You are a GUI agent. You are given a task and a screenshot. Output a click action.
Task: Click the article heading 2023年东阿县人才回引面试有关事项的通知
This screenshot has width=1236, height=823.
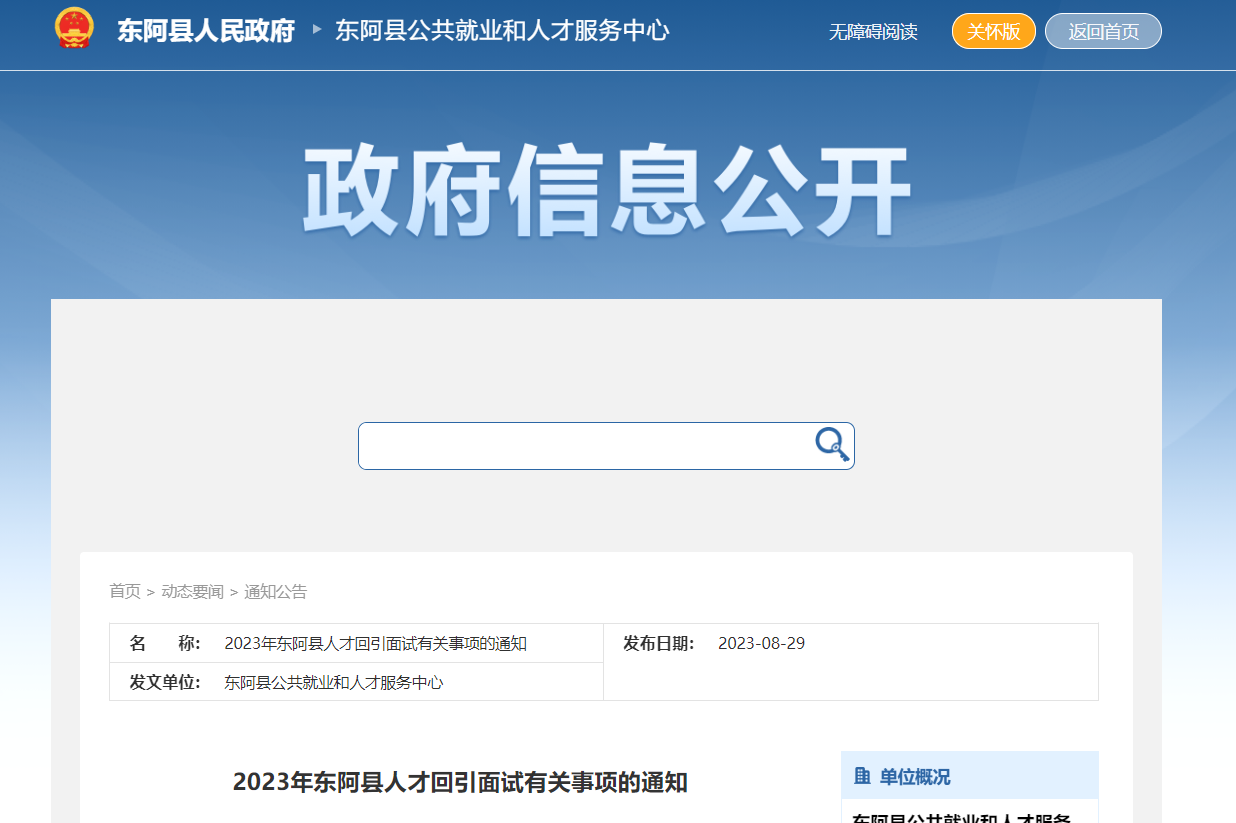[x=460, y=782]
